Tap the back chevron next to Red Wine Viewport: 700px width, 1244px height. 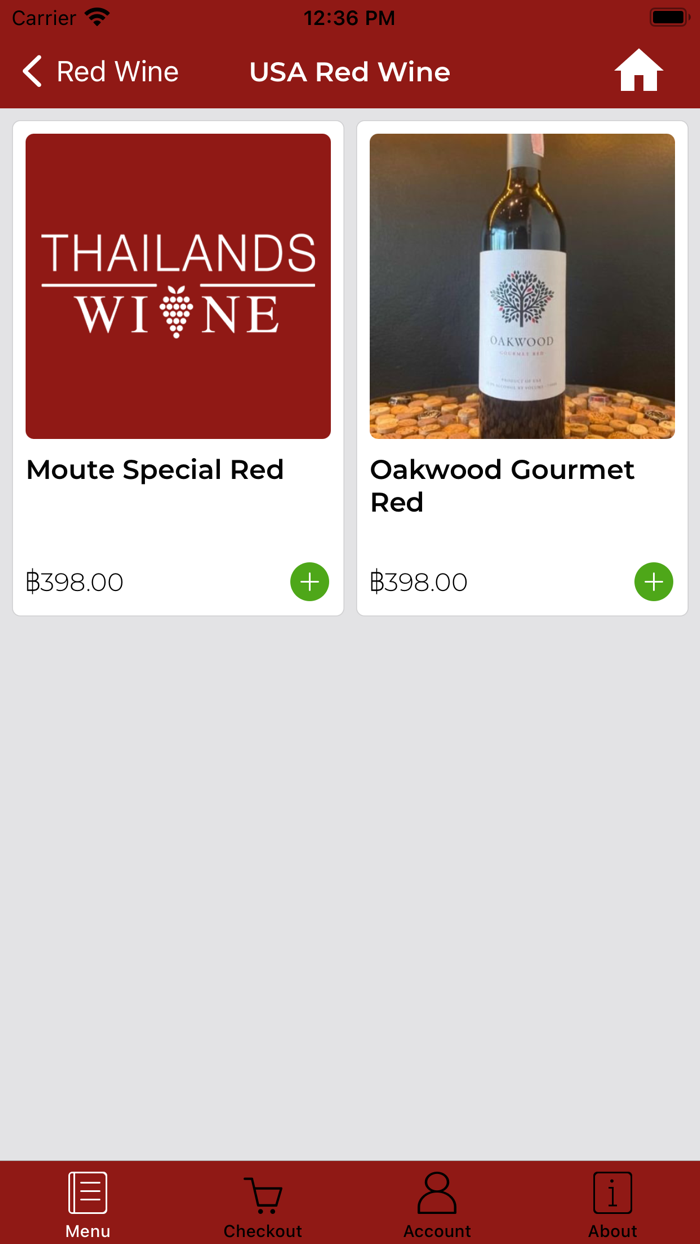pos(31,71)
